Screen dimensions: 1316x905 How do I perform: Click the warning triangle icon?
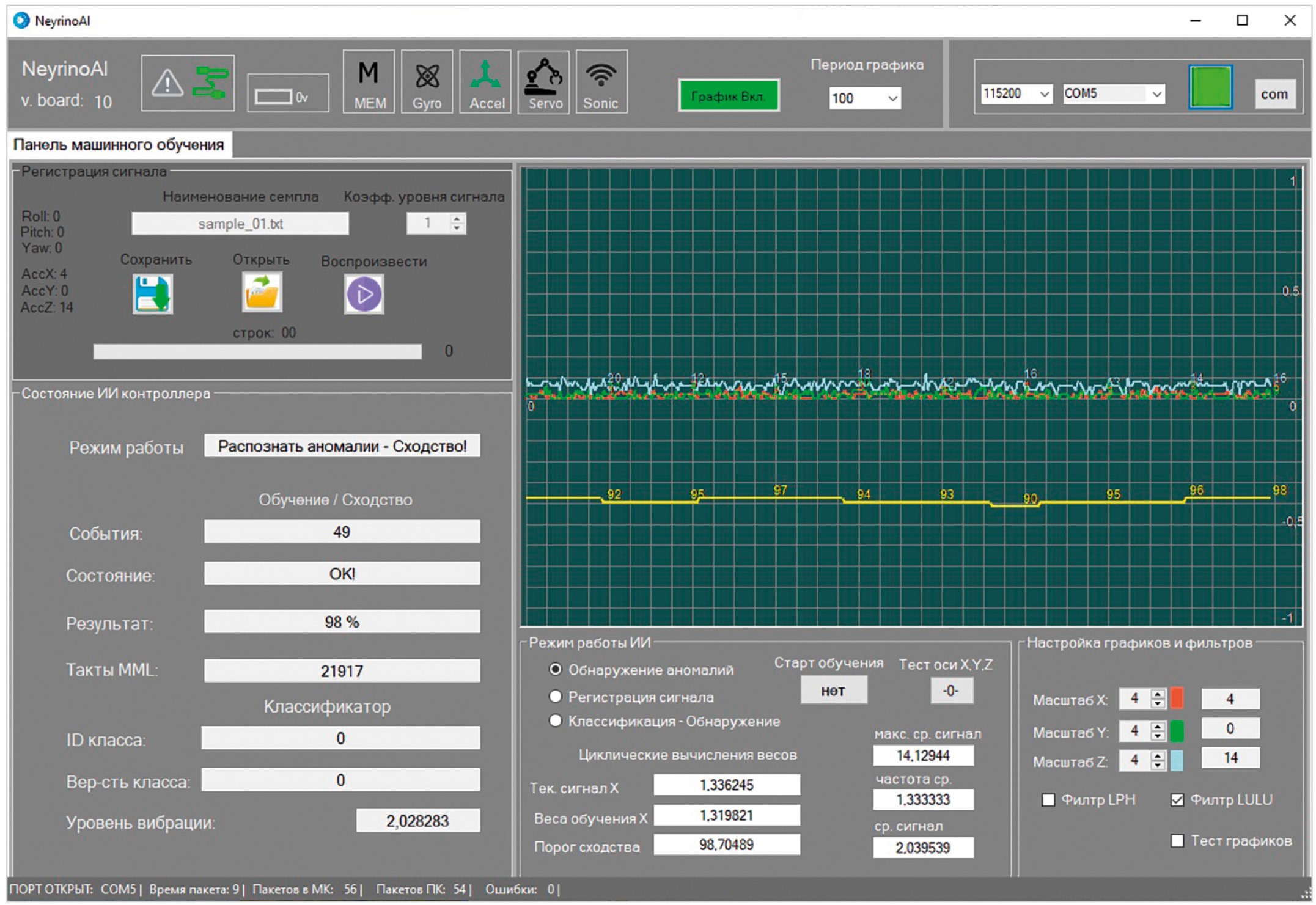click(x=167, y=83)
